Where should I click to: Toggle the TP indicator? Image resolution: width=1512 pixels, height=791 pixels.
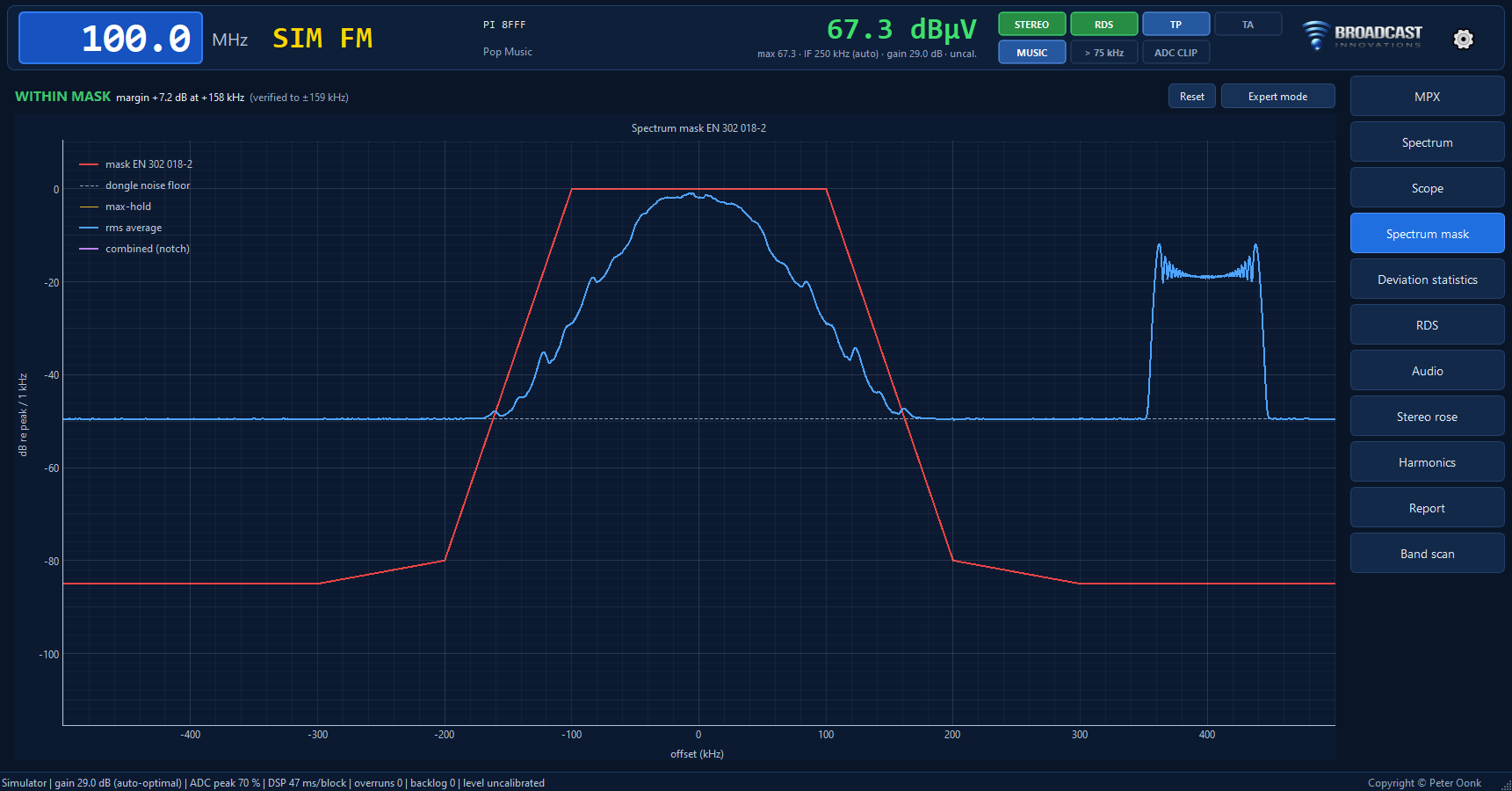pyautogui.click(x=1176, y=25)
